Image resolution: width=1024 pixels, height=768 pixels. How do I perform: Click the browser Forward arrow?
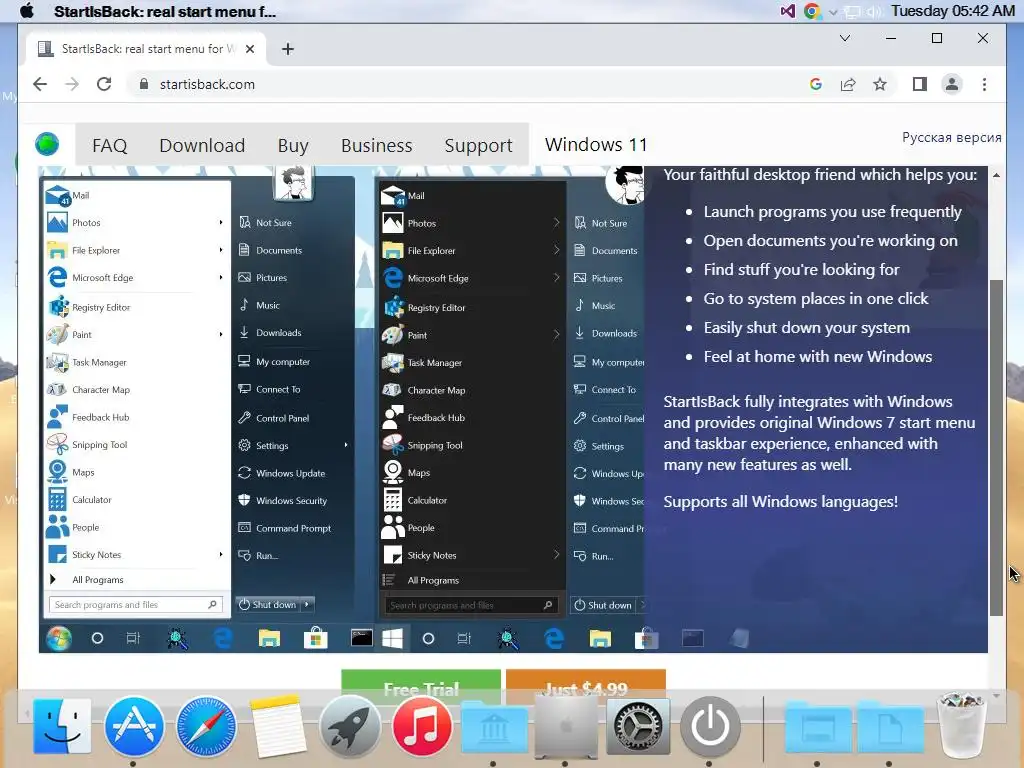(72, 84)
